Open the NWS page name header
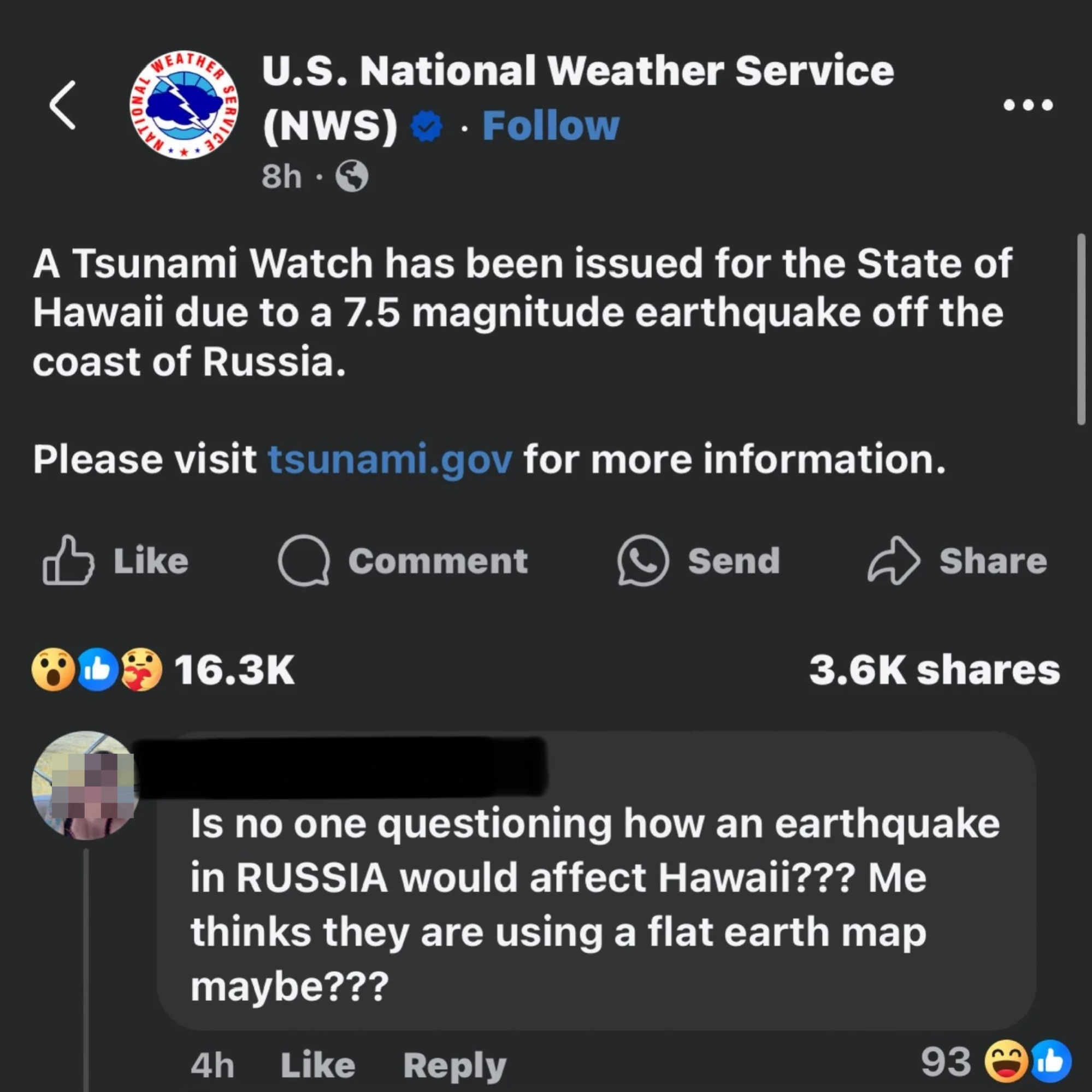 pyautogui.click(x=576, y=70)
